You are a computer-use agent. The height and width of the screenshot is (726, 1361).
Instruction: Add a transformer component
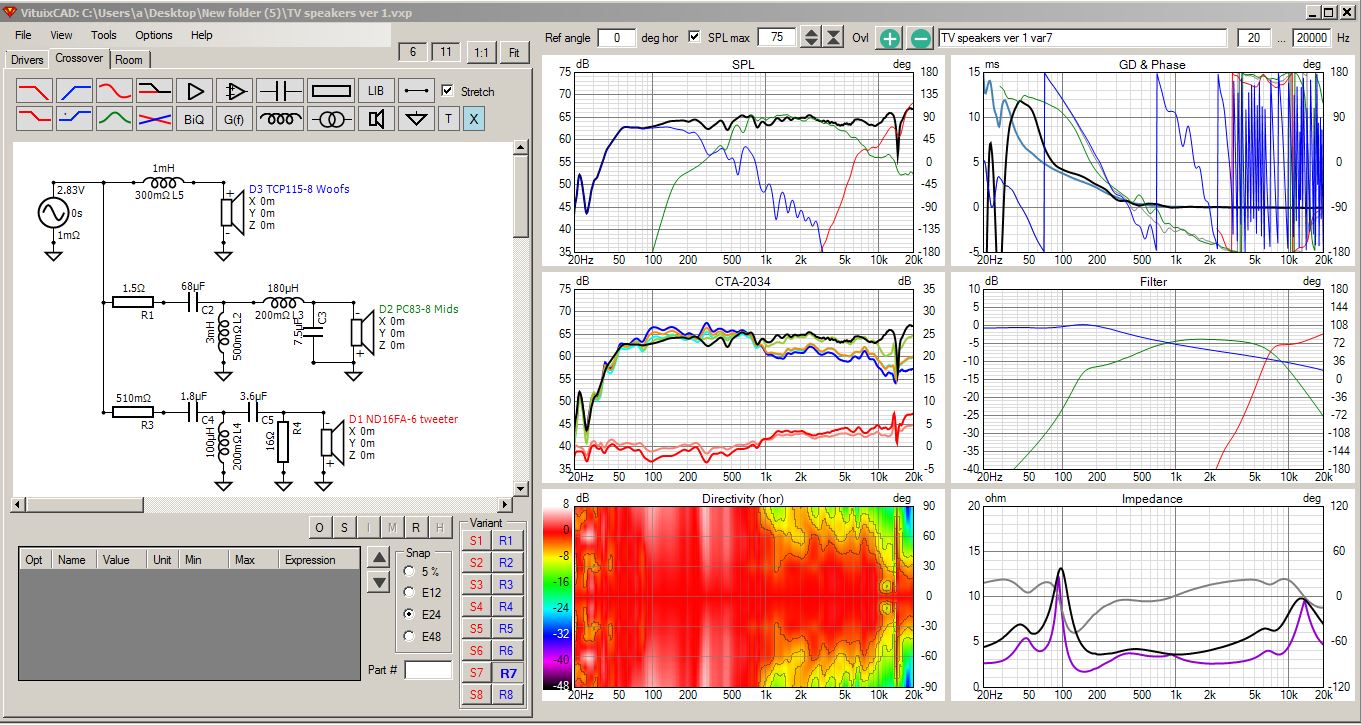pos(331,119)
